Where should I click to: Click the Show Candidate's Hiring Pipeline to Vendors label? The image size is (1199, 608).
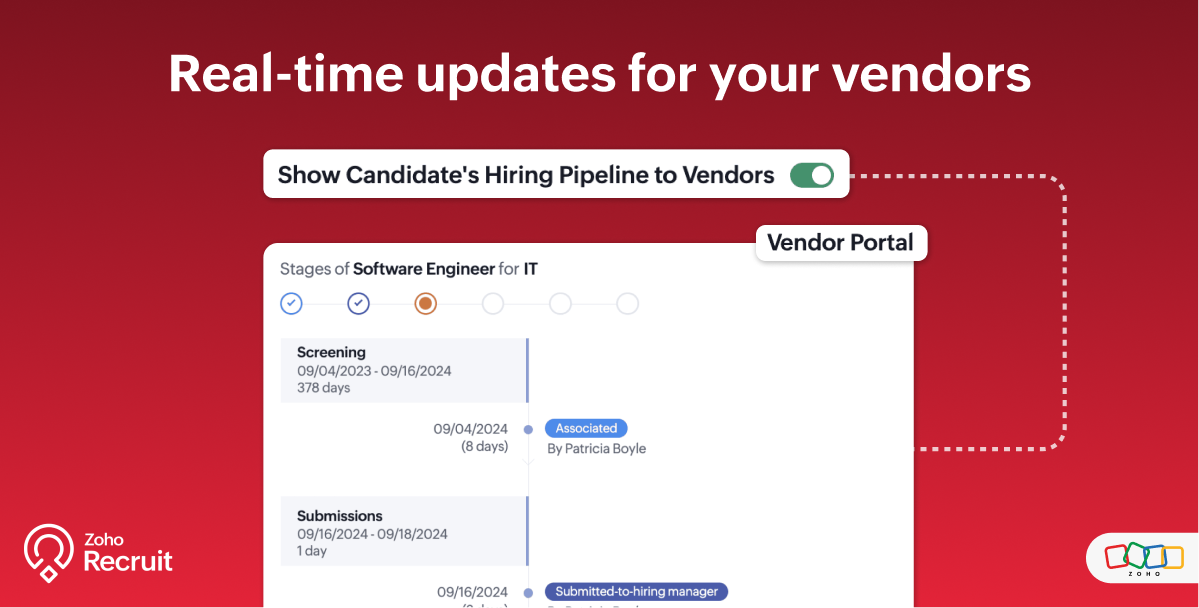click(526, 175)
